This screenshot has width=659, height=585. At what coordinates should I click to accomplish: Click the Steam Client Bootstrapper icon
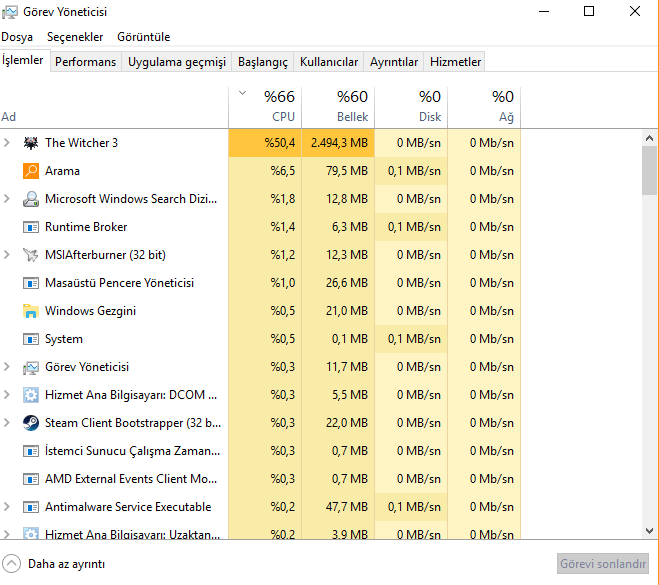(31, 423)
